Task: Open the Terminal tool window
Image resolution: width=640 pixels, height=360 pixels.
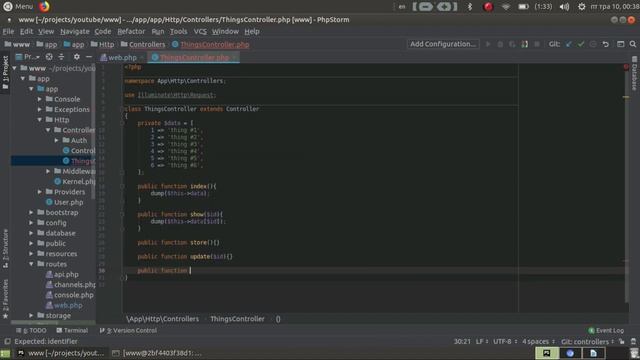Action: [72, 330]
